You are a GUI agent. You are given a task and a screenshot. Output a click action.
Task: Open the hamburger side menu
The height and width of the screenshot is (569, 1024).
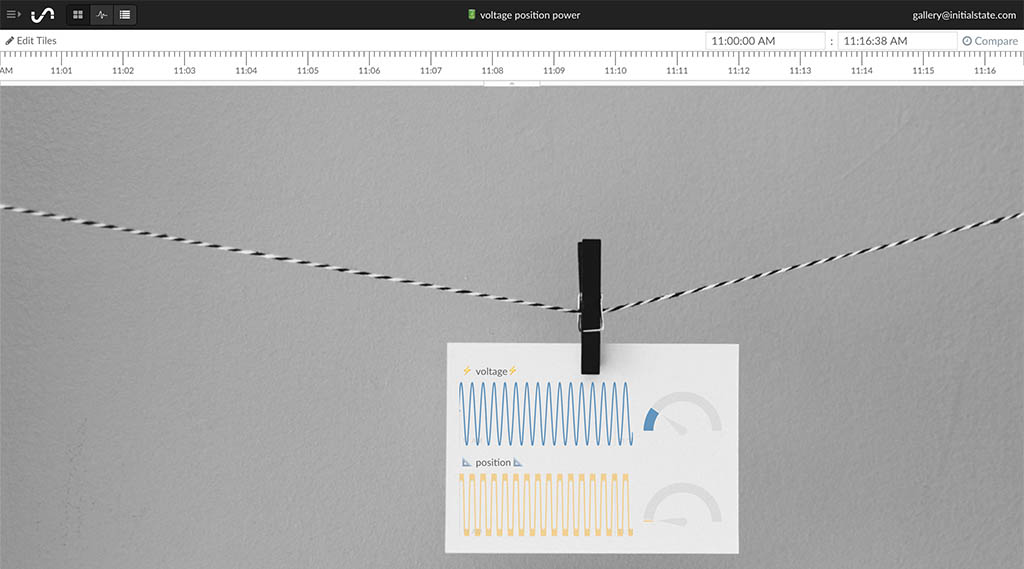click(13, 14)
